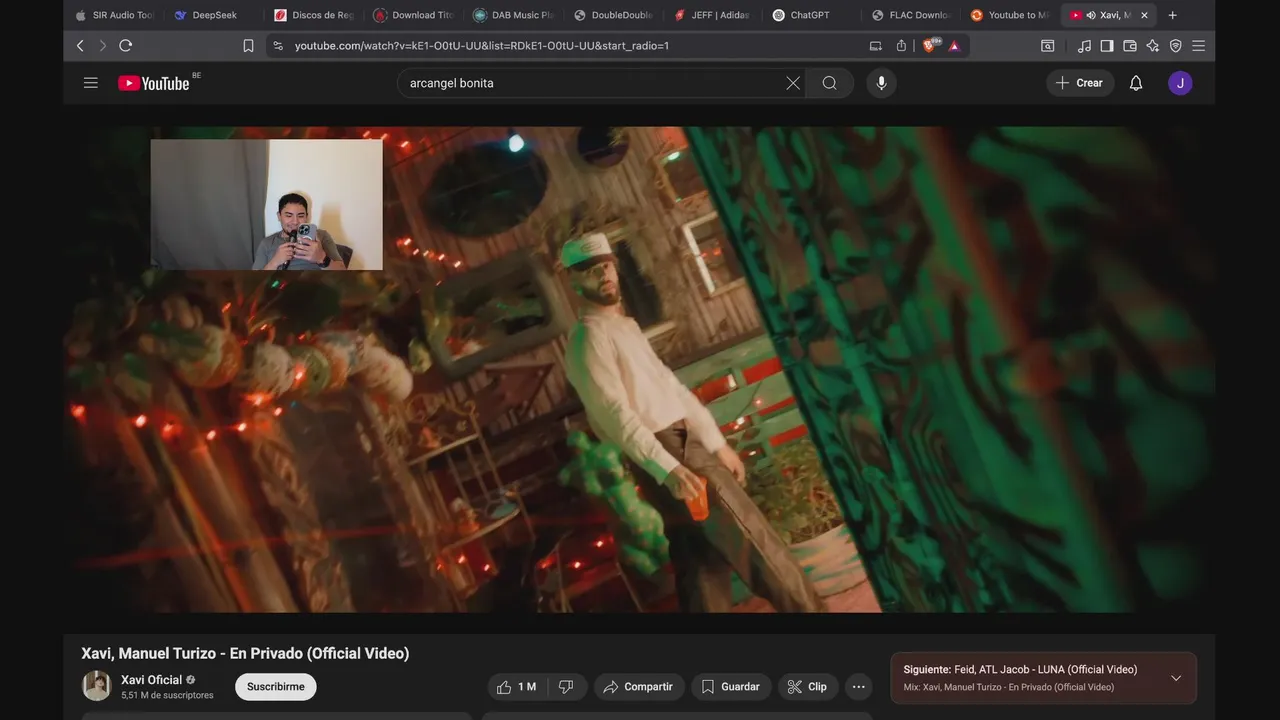Open the YouTube hamburger guide menu
1280x720 pixels.
click(91, 83)
